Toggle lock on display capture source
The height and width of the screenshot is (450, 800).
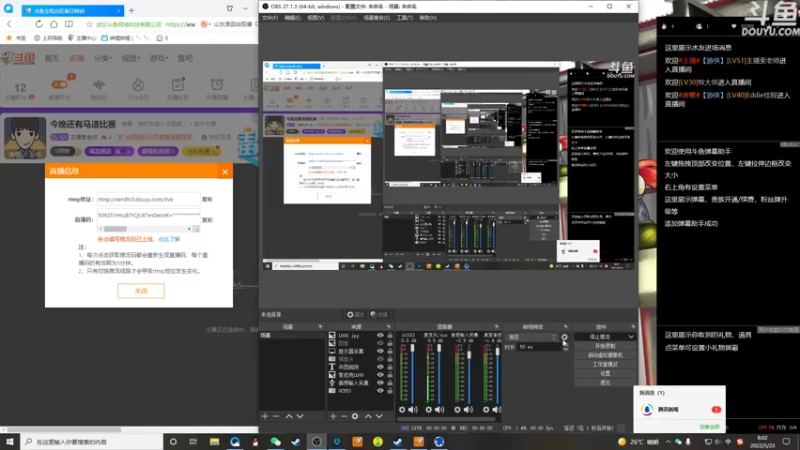pyautogui.click(x=390, y=351)
